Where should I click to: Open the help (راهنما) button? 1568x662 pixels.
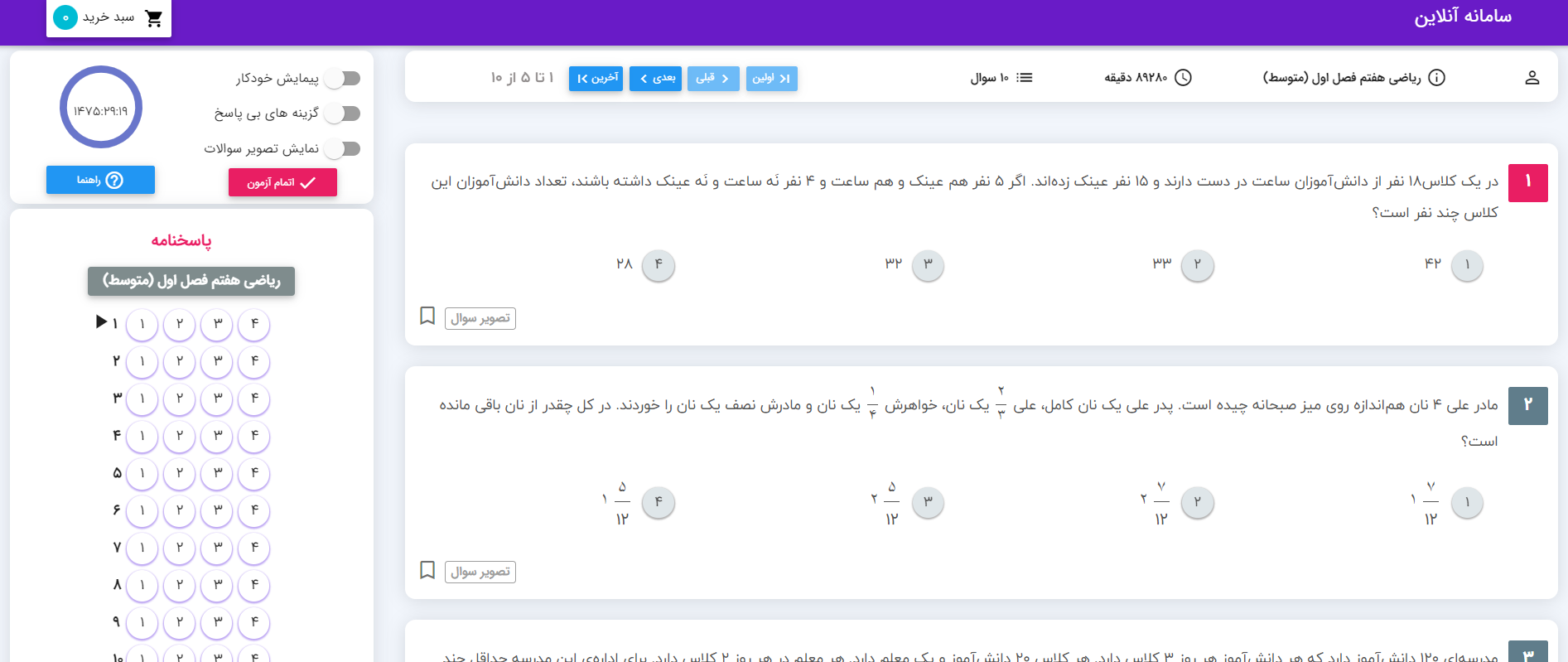[100, 180]
